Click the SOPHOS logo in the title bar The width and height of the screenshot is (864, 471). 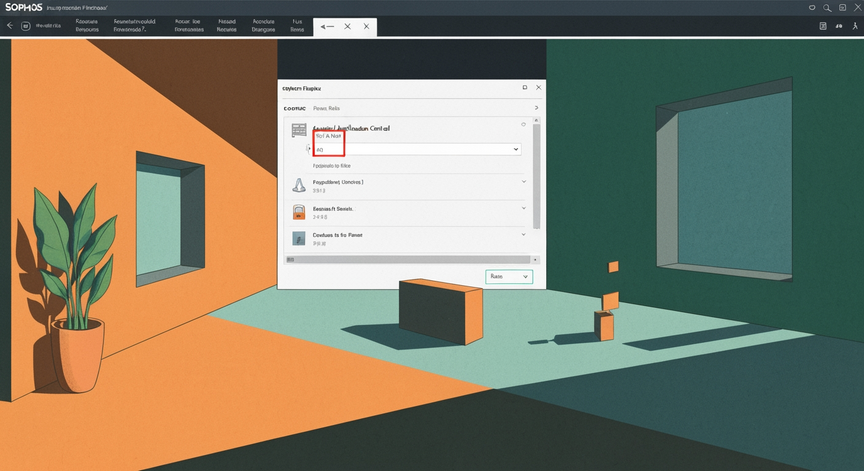[23, 7]
